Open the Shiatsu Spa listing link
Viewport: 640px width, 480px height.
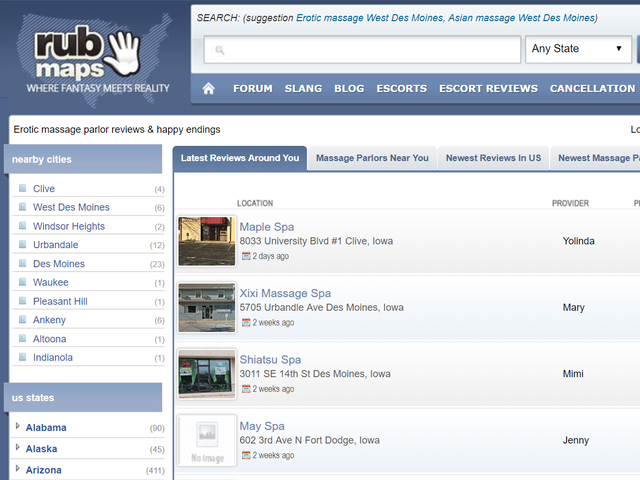[270, 360]
